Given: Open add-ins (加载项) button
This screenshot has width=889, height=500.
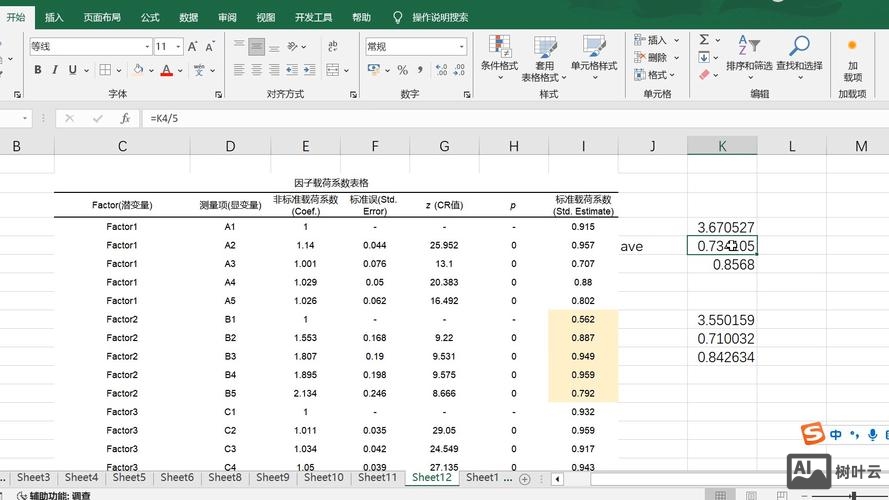Looking at the screenshot, I should (x=852, y=61).
